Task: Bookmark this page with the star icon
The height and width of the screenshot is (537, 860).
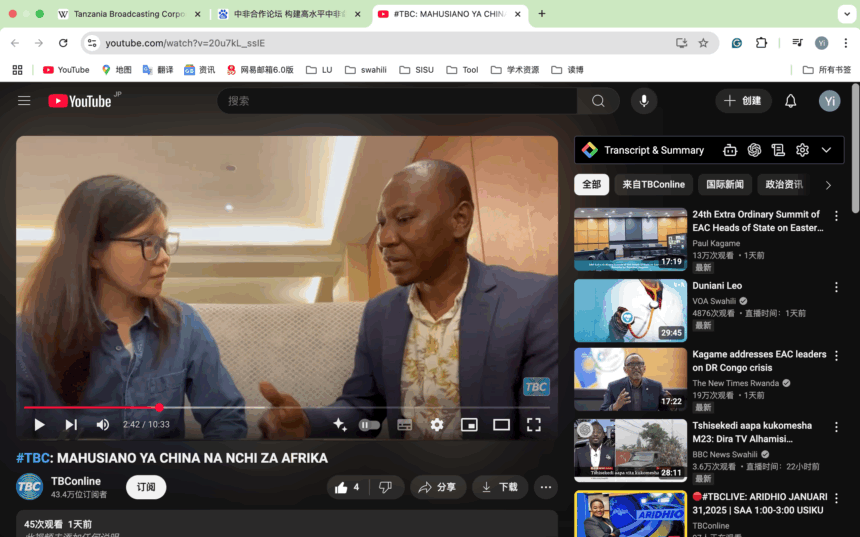Action: [x=703, y=43]
